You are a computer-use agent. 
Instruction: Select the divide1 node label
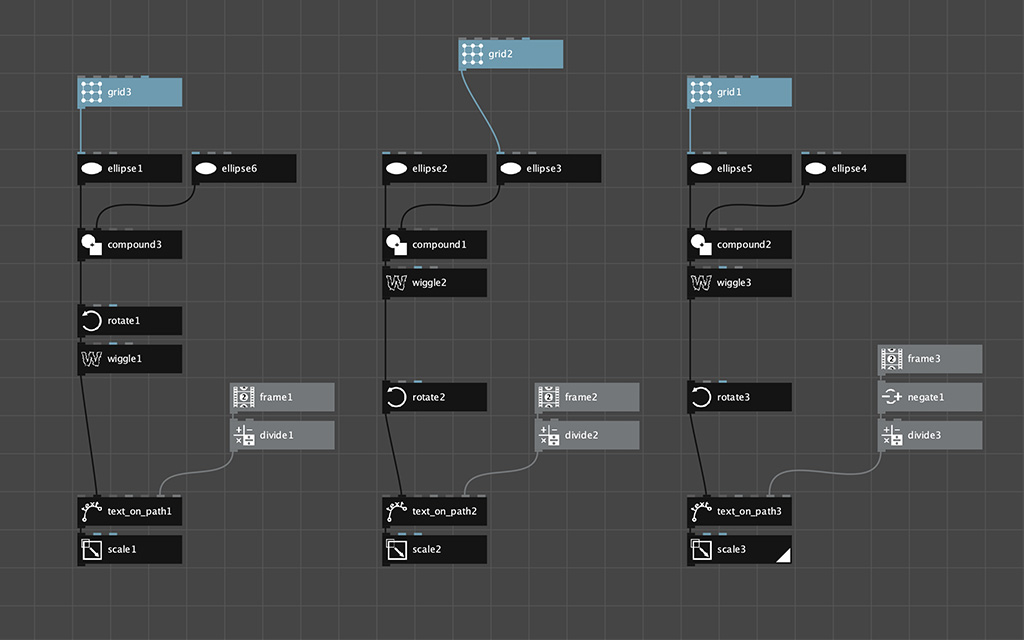(276, 435)
